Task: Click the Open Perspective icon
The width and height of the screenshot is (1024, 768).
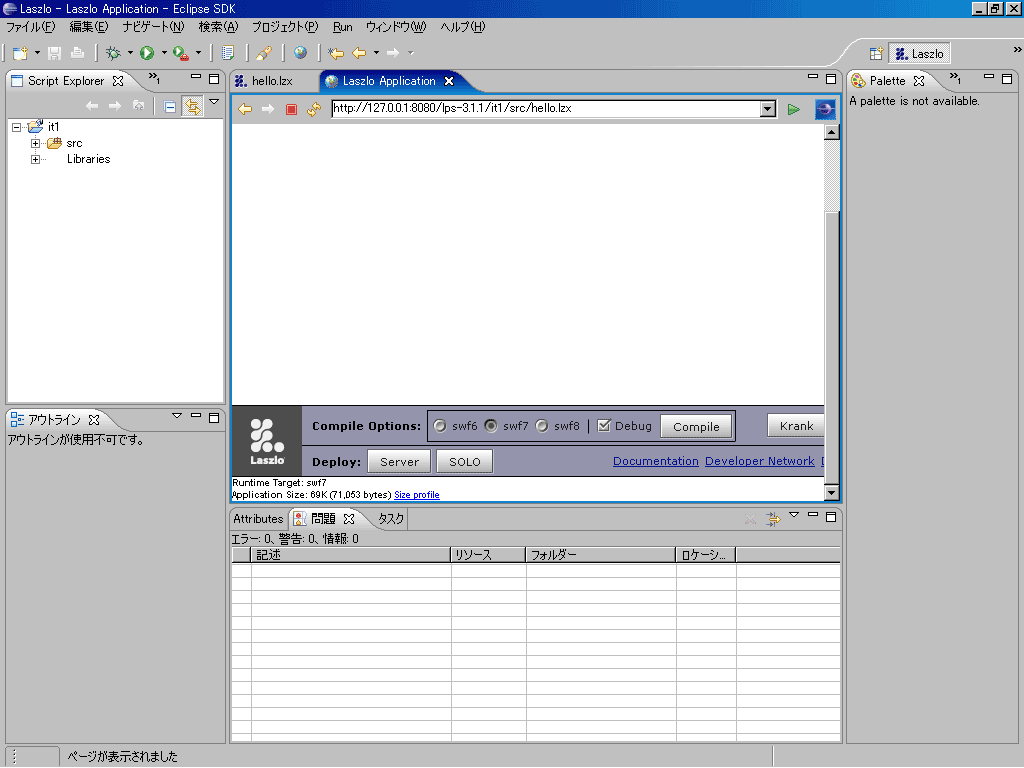Action: click(x=876, y=54)
